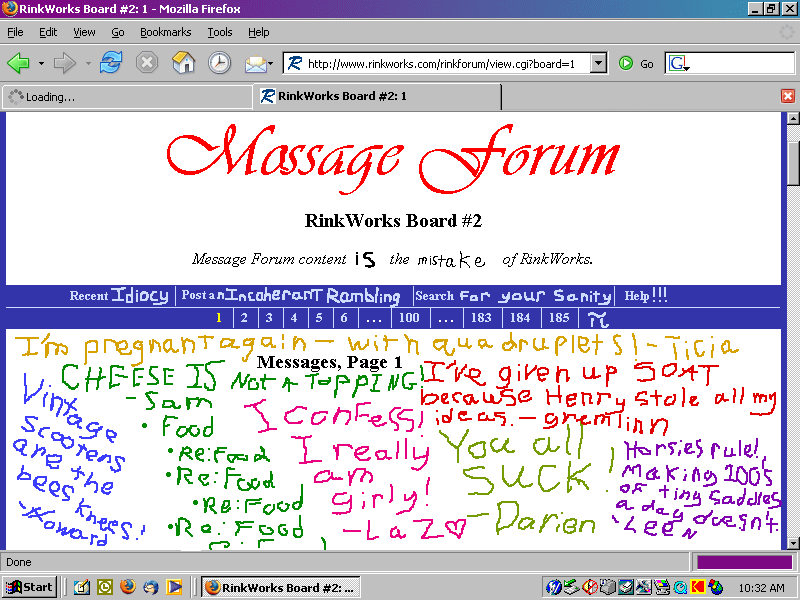Click the Stop loading icon
This screenshot has height=600, width=800.
[147, 63]
